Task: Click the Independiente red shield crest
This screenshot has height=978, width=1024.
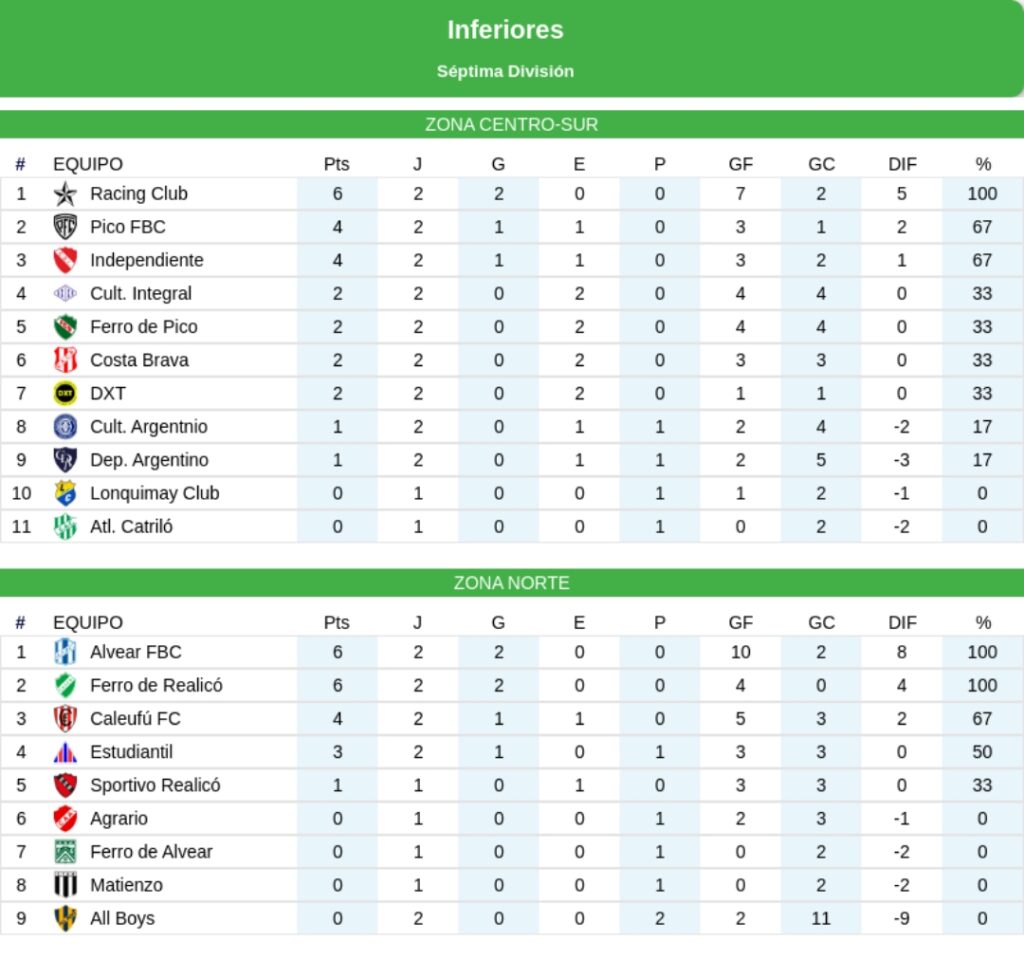Action: tap(65, 260)
